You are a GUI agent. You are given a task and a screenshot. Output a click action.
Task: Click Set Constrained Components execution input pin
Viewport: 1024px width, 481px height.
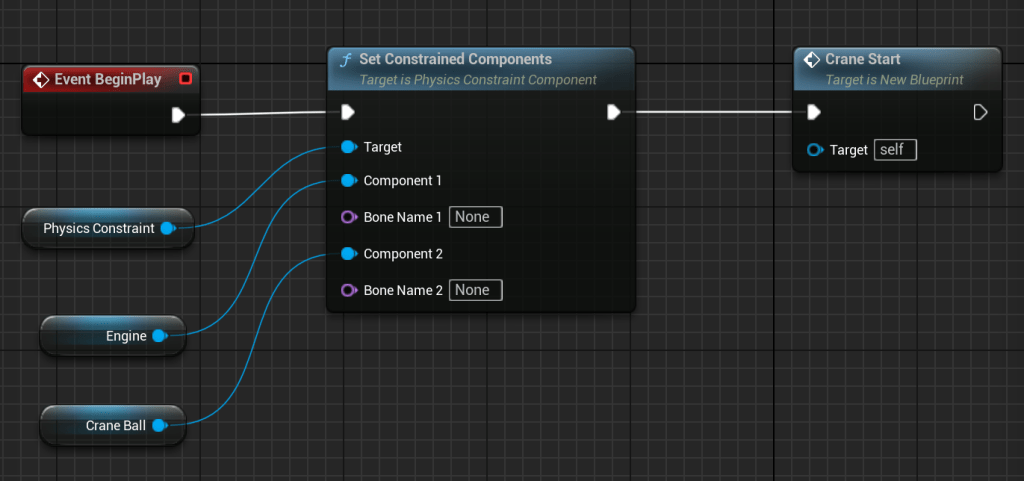tap(347, 112)
